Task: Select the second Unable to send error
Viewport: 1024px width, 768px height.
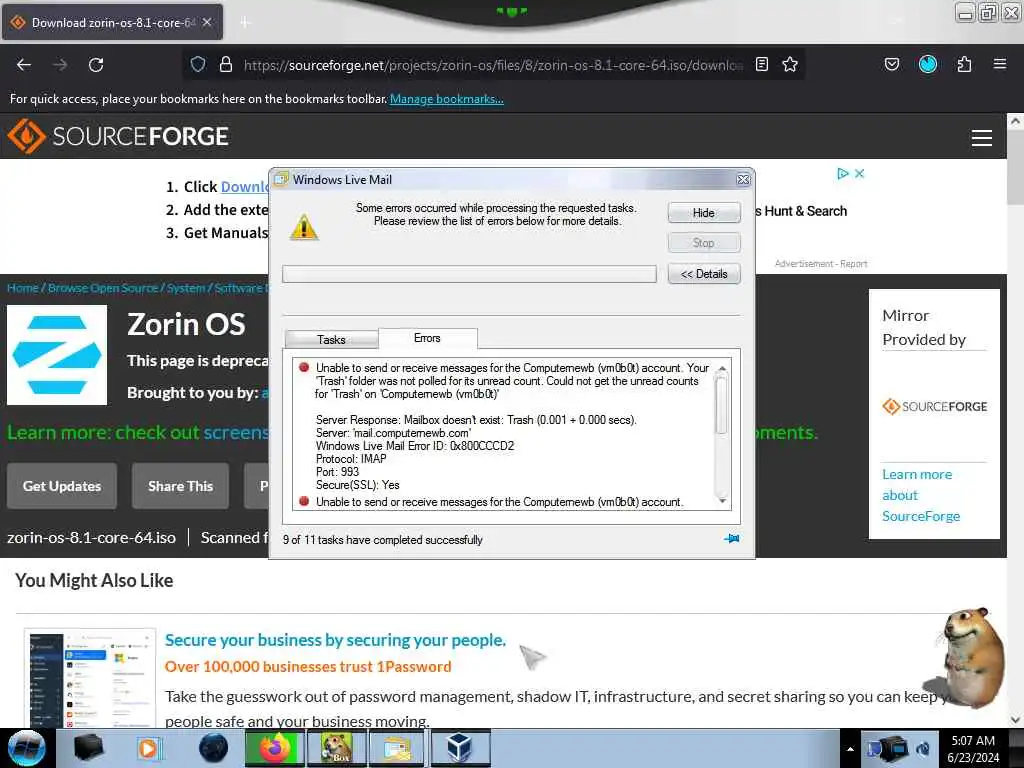Action: click(498, 502)
